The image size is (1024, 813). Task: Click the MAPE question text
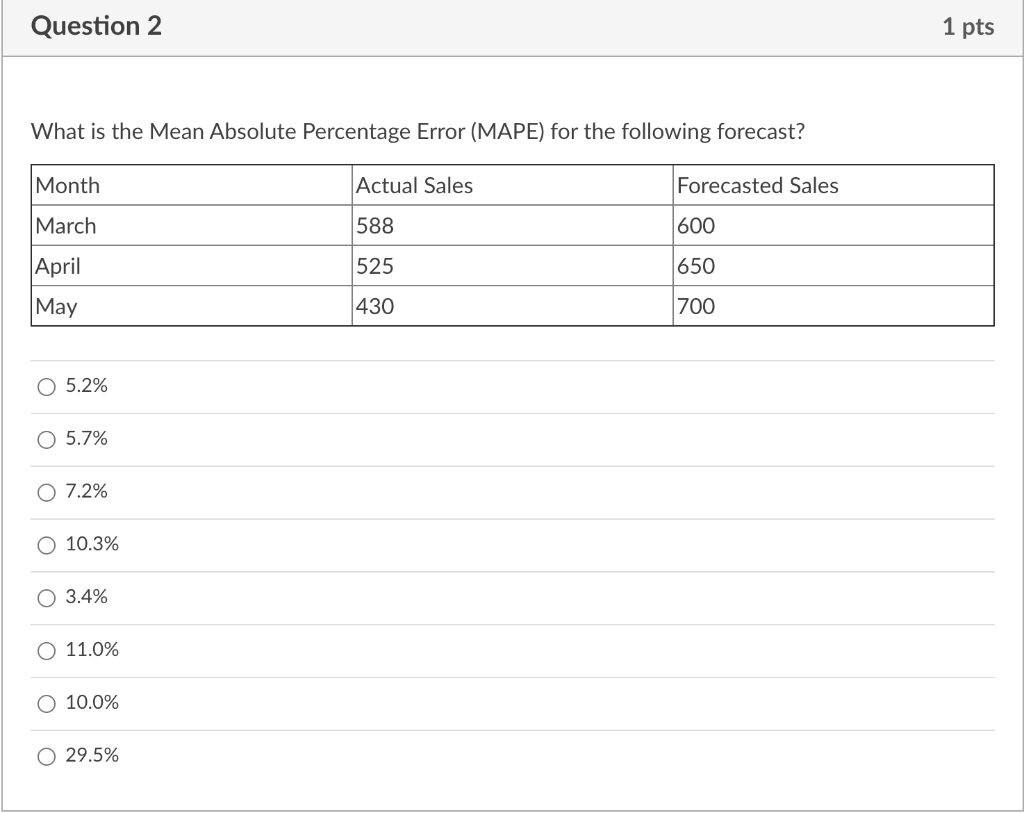tap(418, 132)
